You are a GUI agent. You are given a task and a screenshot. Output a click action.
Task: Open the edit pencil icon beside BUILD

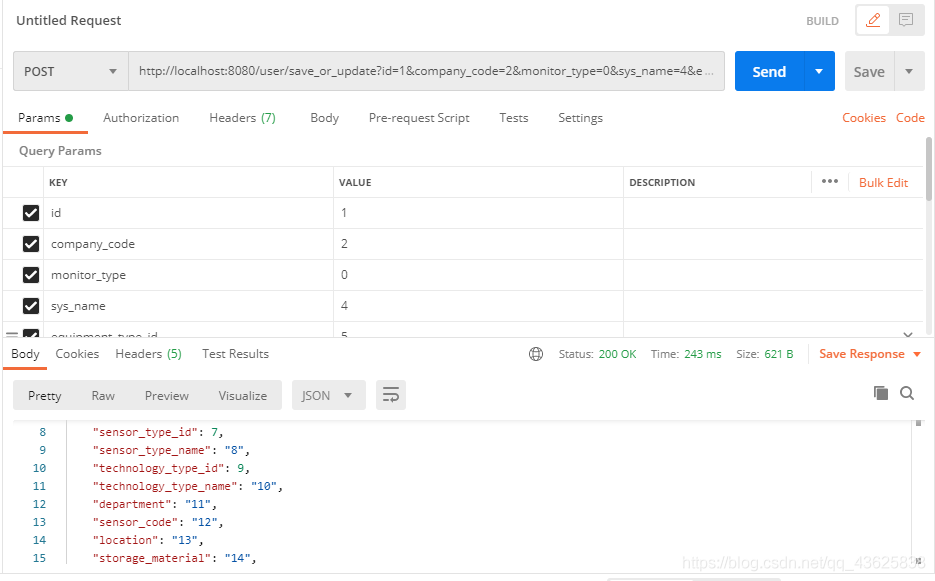coord(873,20)
